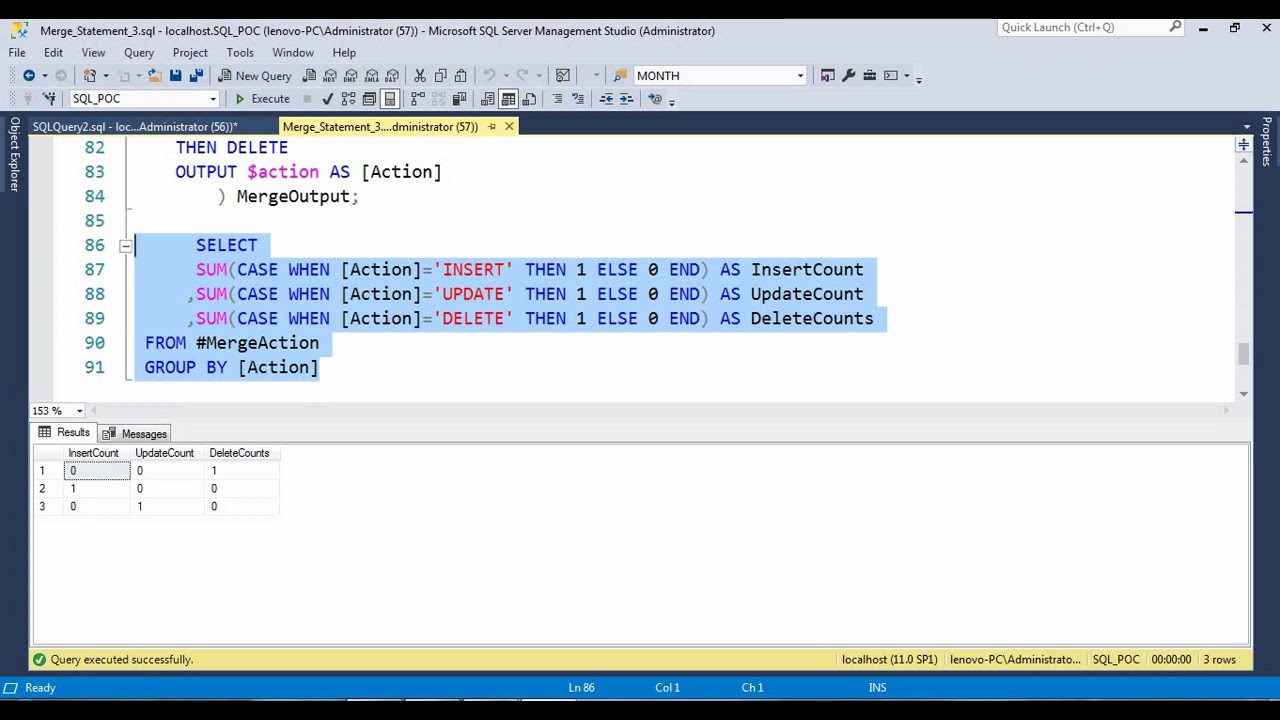Open the File menu
Screen dimensions: 1280x720
pos(17,53)
